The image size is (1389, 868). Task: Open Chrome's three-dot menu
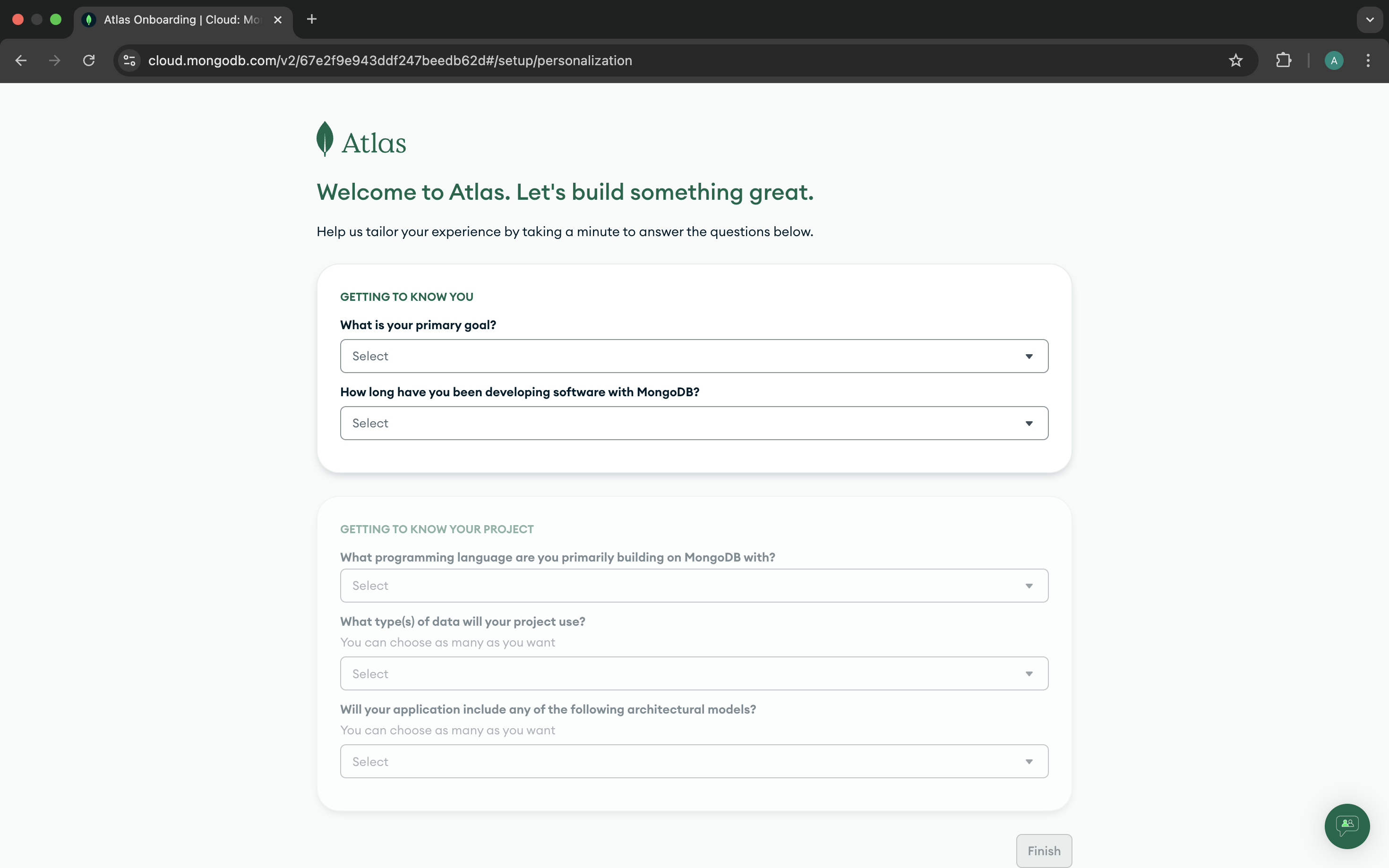(x=1368, y=60)
